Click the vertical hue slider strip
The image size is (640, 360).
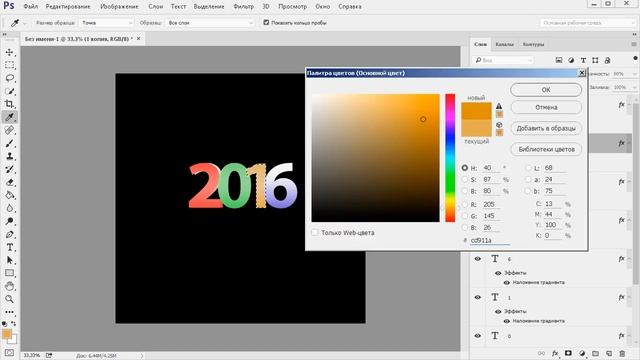click(x=450, y=158)
